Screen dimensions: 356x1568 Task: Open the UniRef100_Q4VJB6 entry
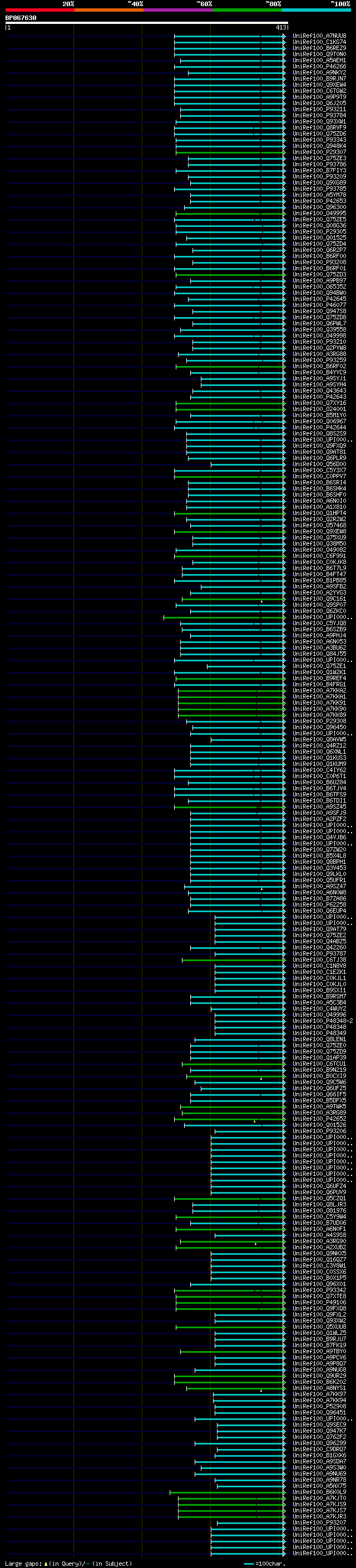pos(319,838)
